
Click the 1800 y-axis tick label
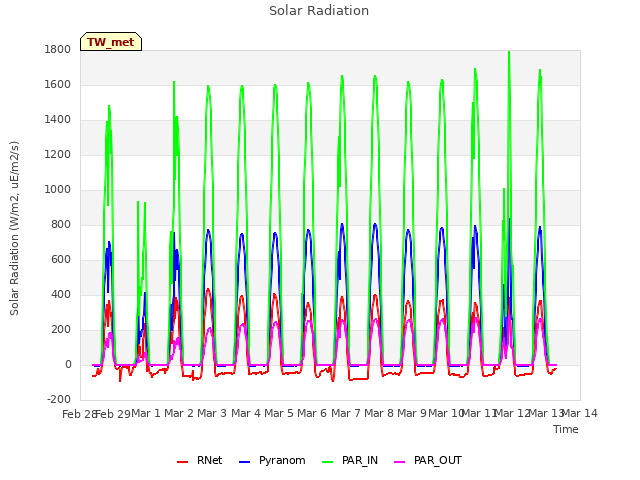coord(58,49)
